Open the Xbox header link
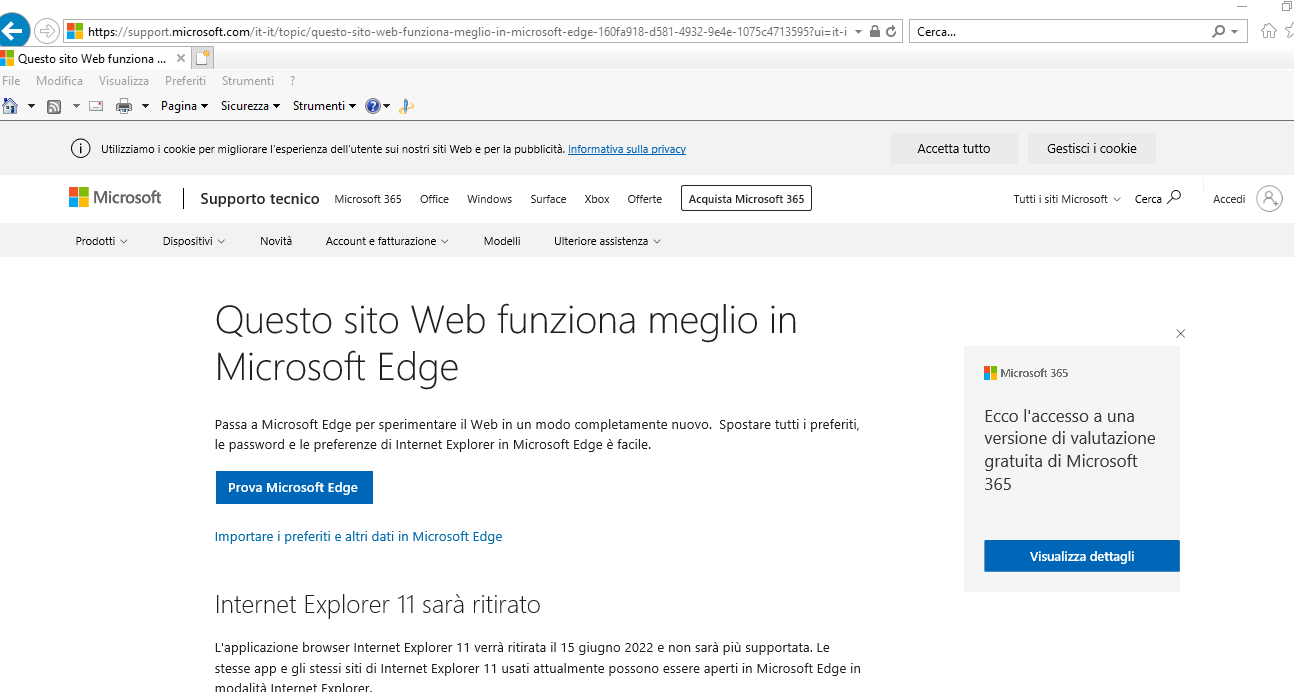The image size is (1294, 692). click(x=597, y=199)
